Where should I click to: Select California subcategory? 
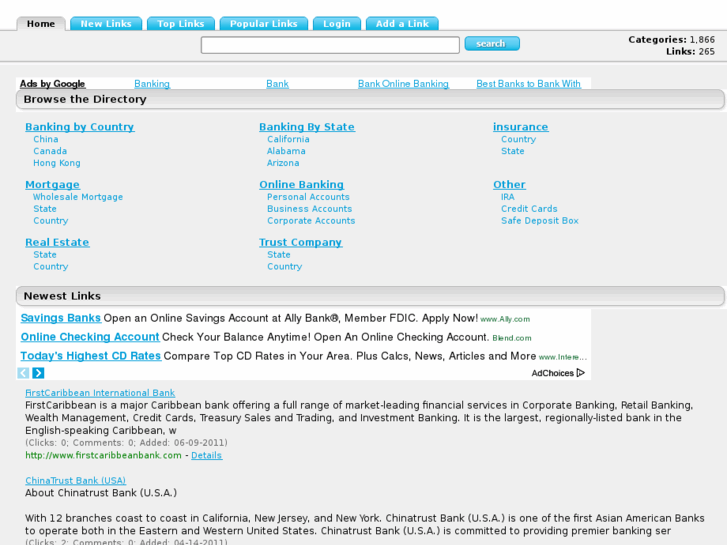(288, 139)
